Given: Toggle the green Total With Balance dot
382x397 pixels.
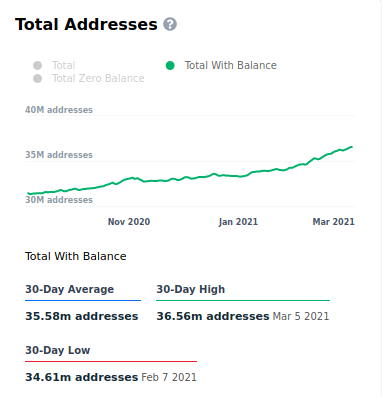Looking at the screenshot, I should pos(170,65).
